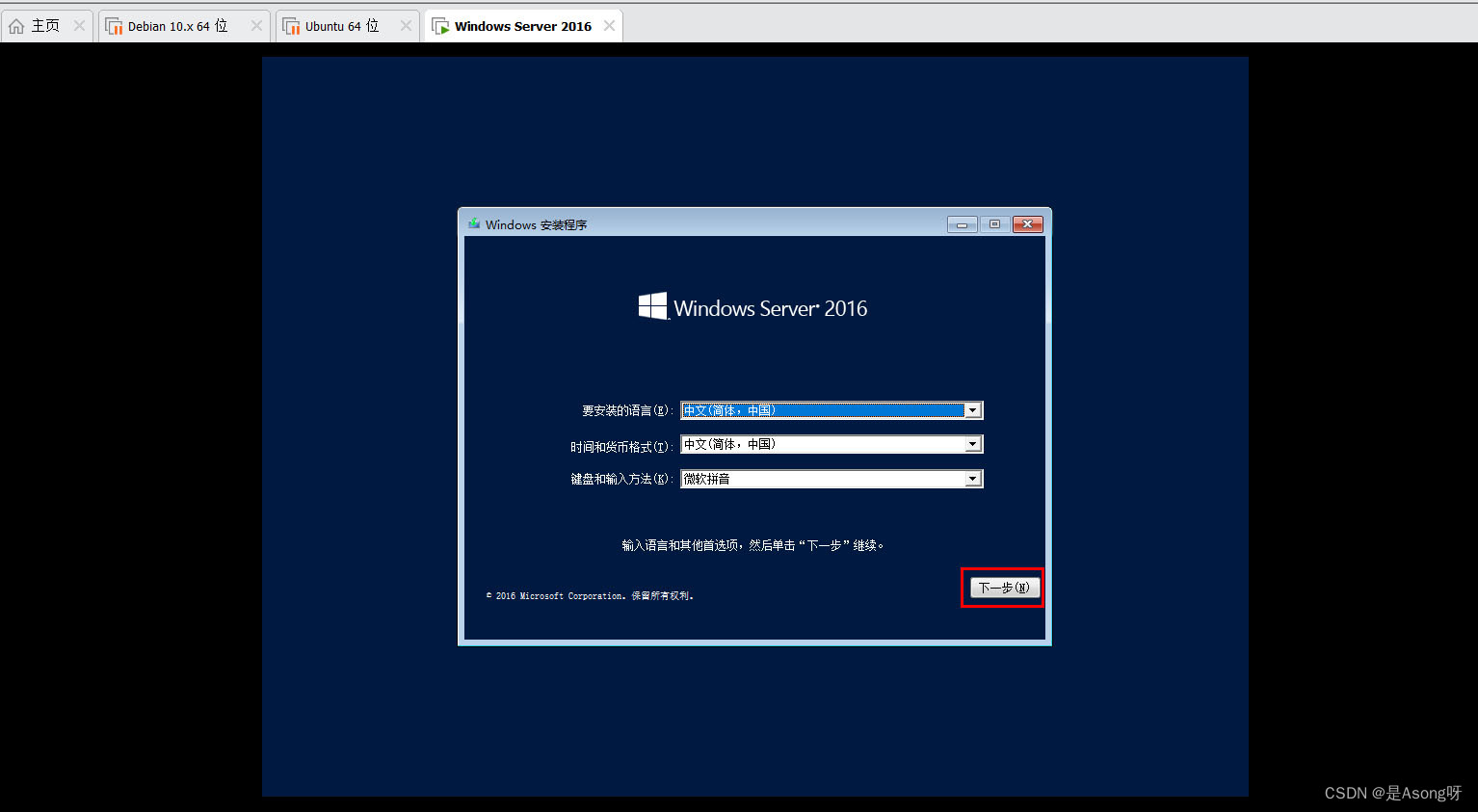Close the Ubuntu 64位 tab

[406, 24]
